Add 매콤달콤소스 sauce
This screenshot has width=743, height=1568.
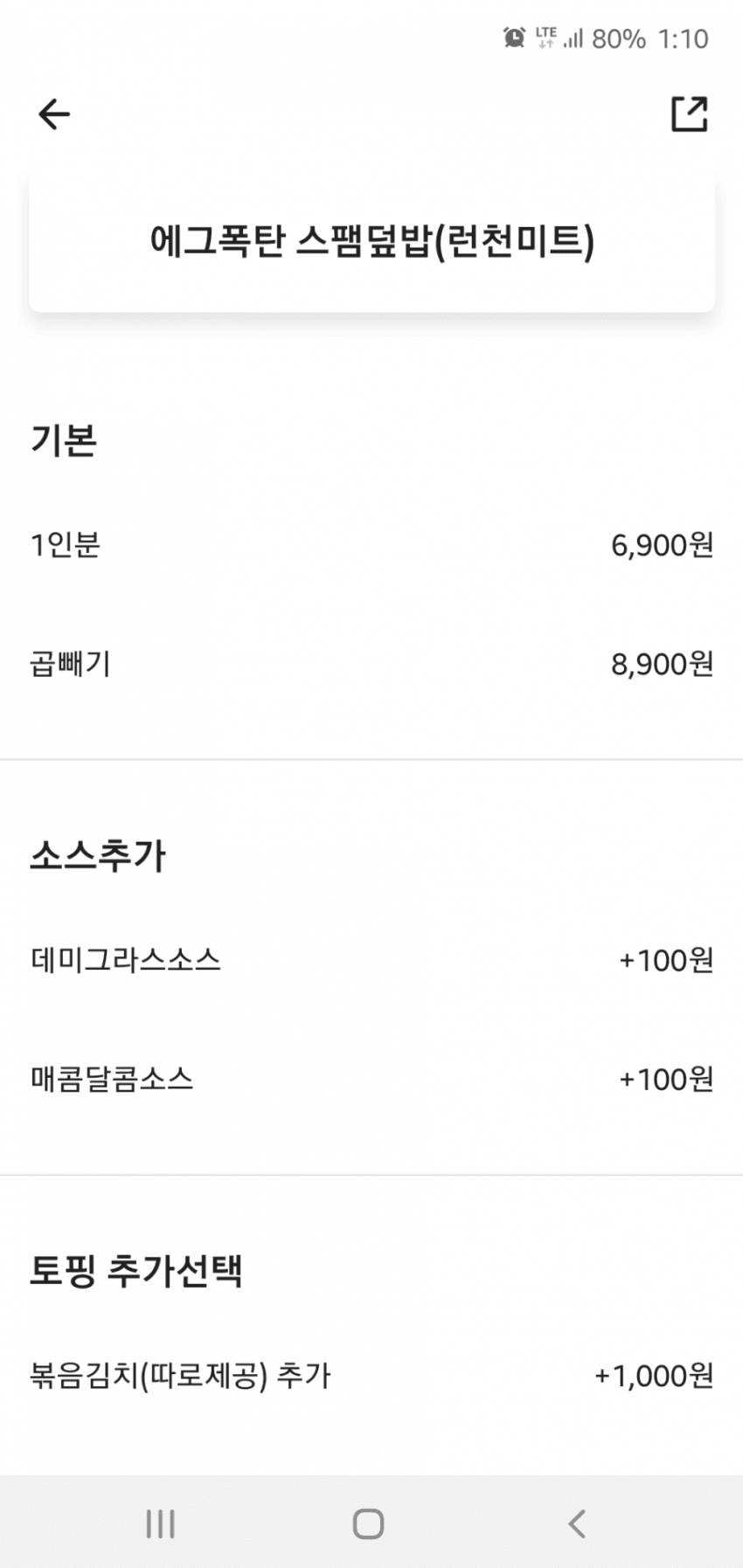(x=112, y=1079)
